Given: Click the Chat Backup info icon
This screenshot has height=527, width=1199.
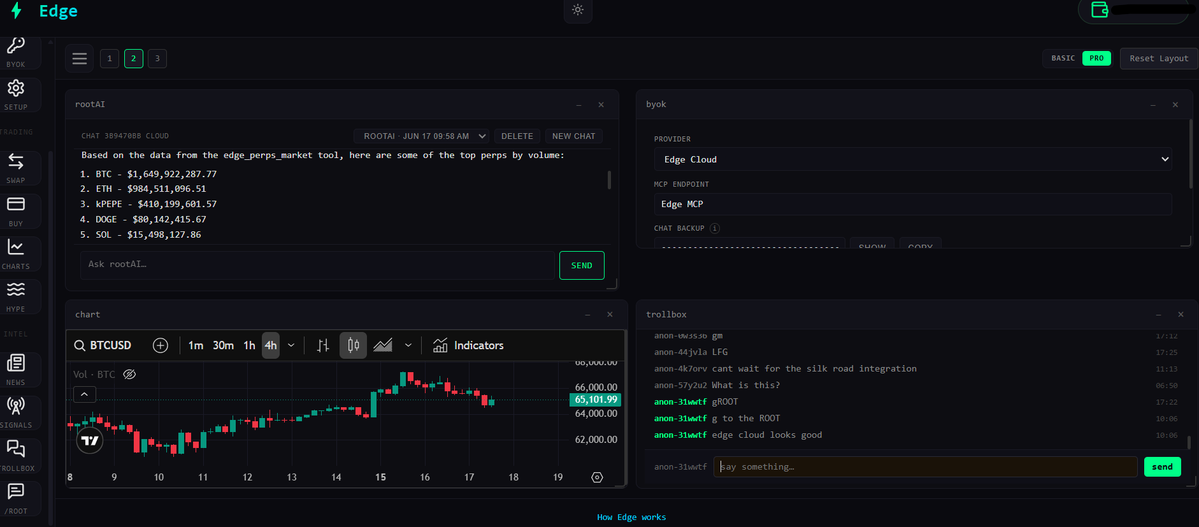Looking at the screenshot, I should pyautogui.click(x=715, y=228).
